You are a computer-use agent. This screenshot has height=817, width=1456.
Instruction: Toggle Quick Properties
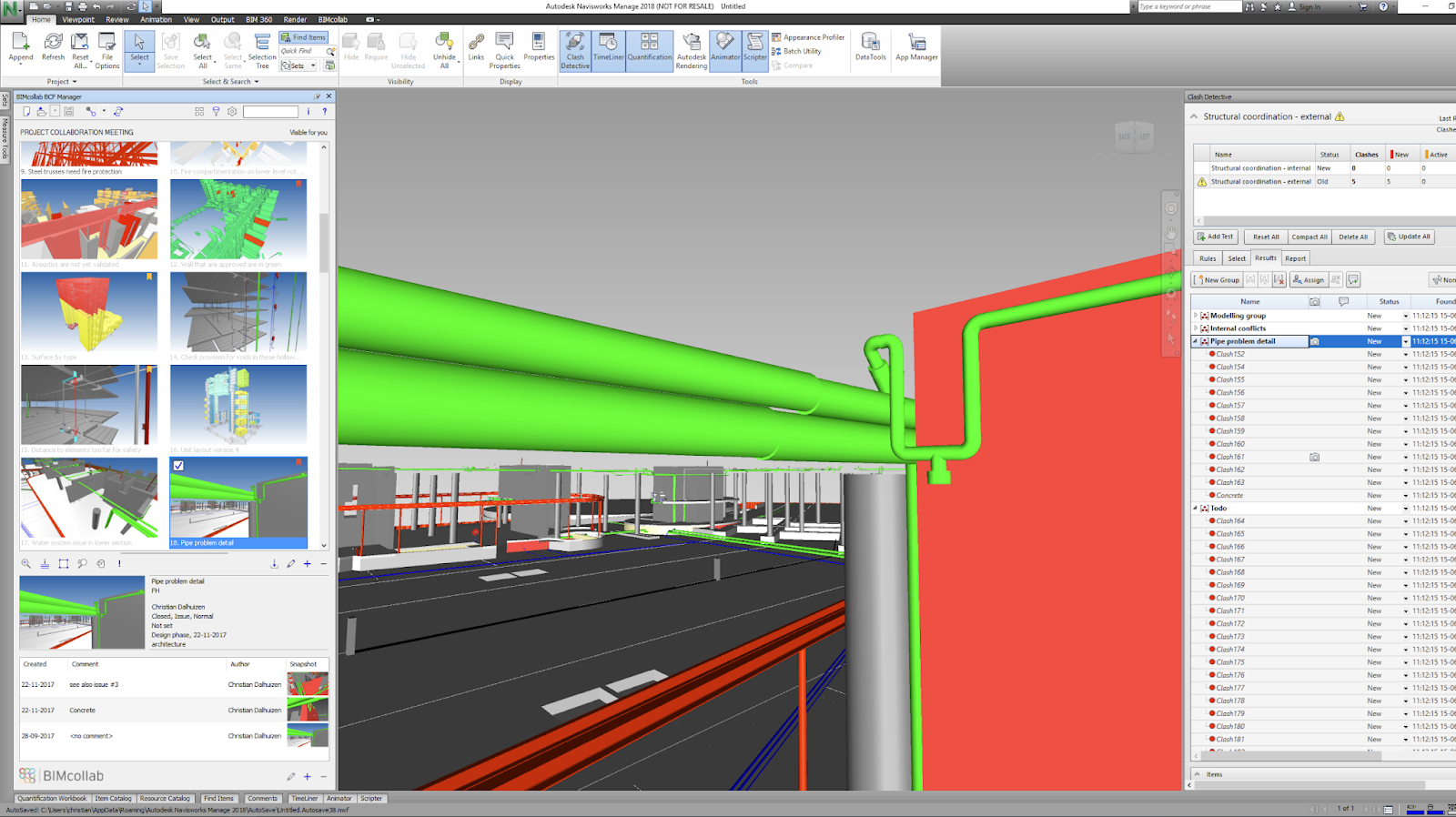point(504,50)
